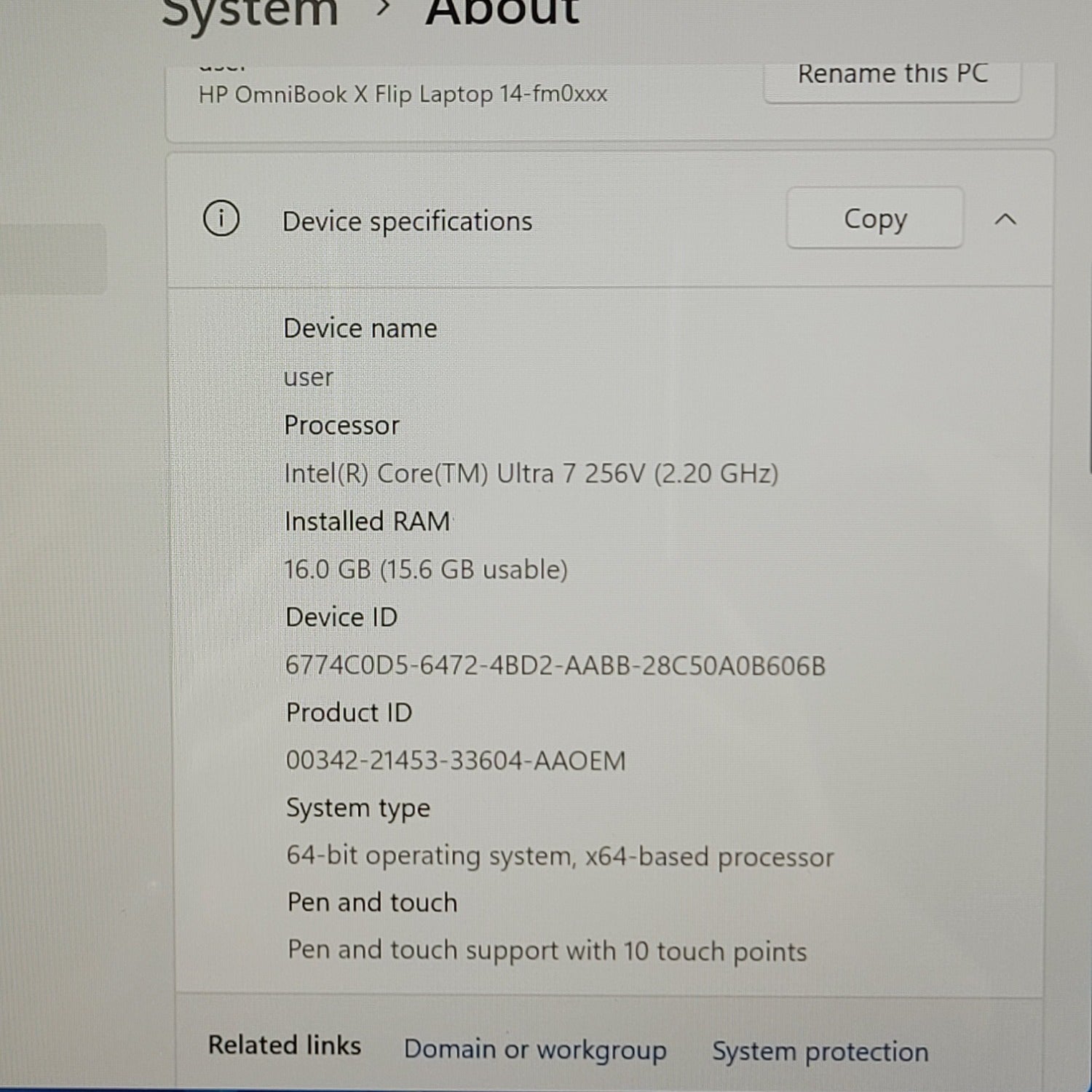Click the Device specifications header title
This screenshot has width=1092, height=1092.
[407, 221]
